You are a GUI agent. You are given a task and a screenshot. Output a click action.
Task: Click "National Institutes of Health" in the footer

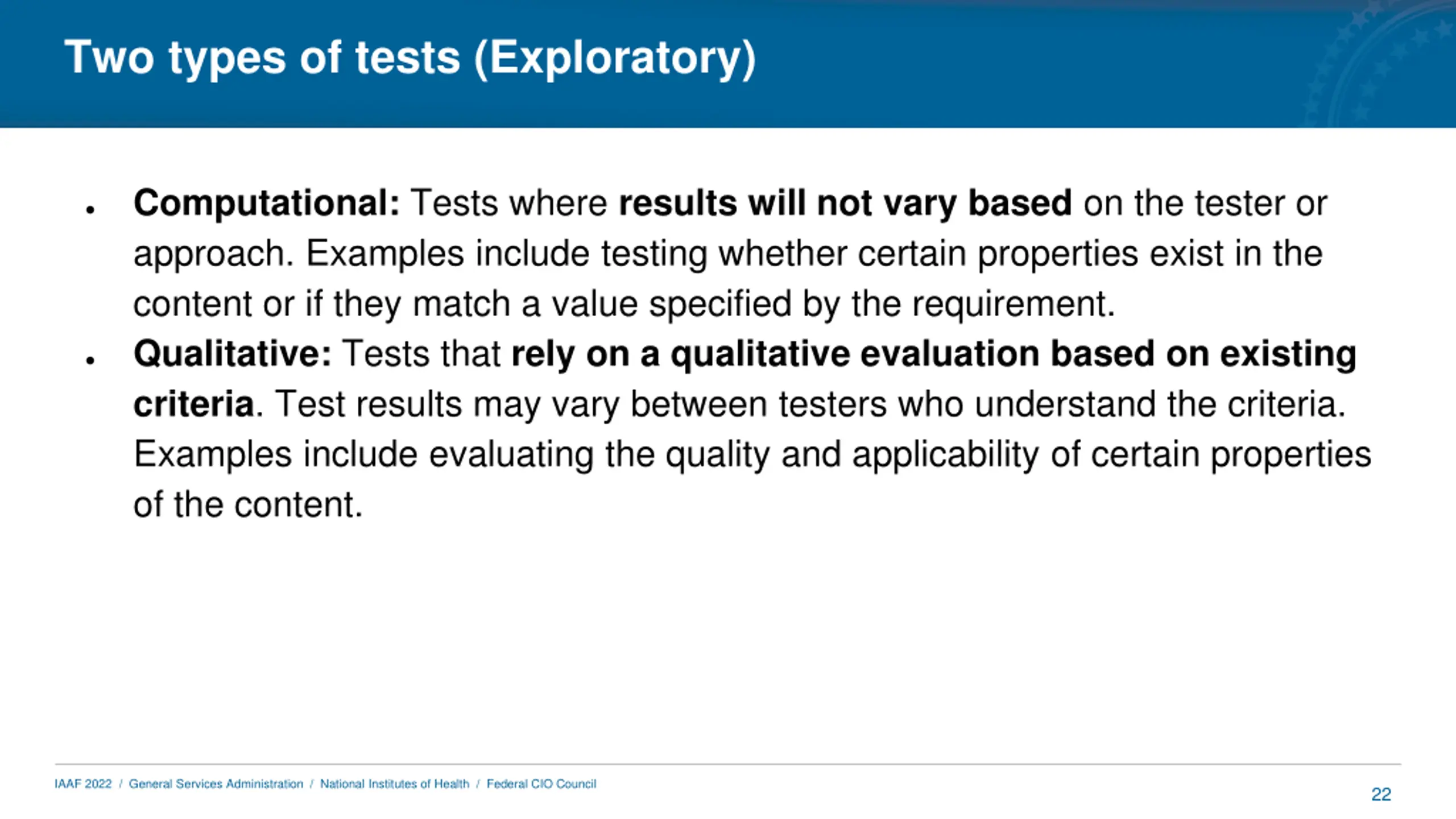pyautogui.click(x=395, y=784)
